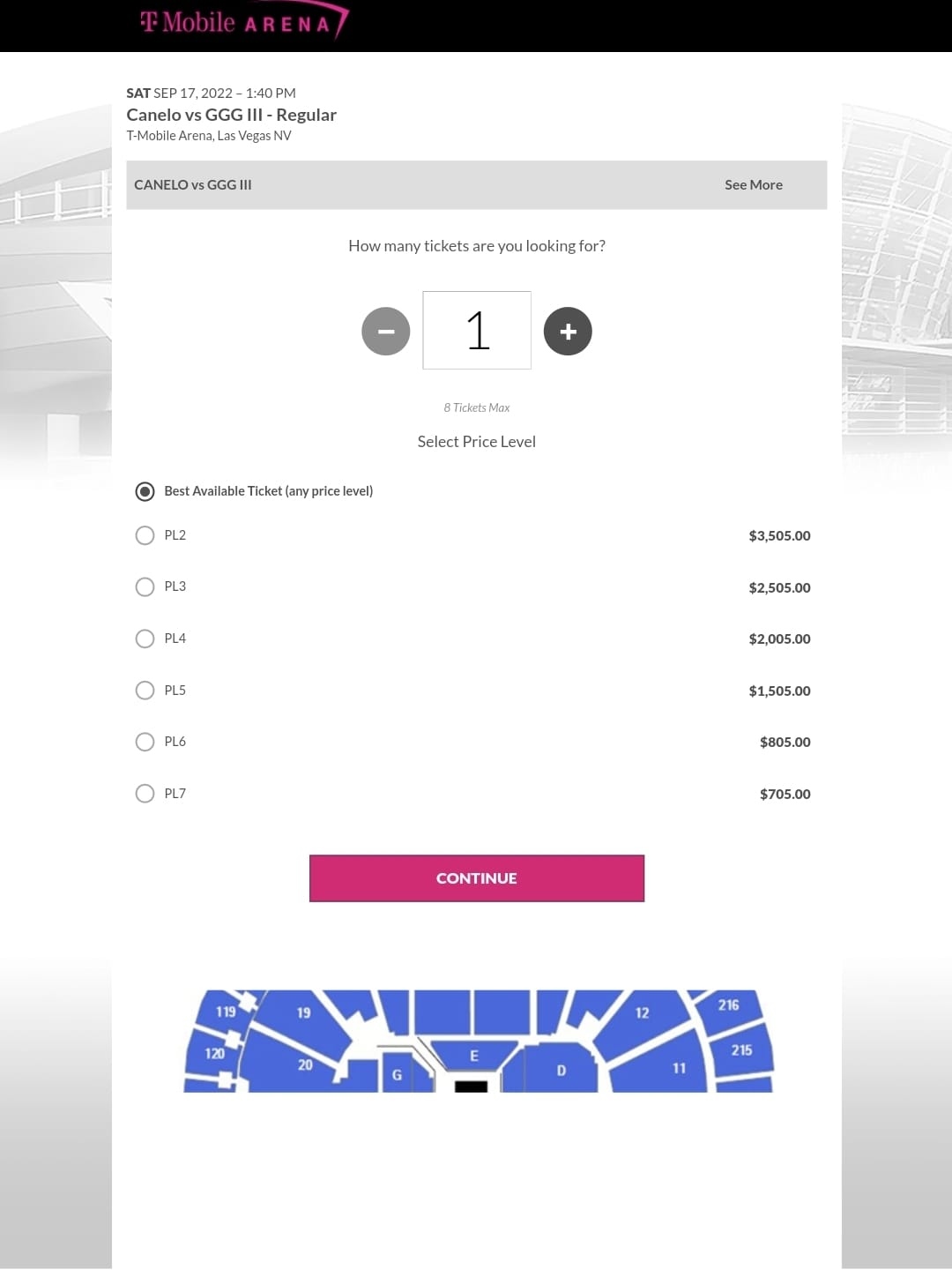The width and height of the screenshot is (952, 1277).
Task: Pick the PL6 ticket tier
Action: pyautogui.click(x=145, y=741)
